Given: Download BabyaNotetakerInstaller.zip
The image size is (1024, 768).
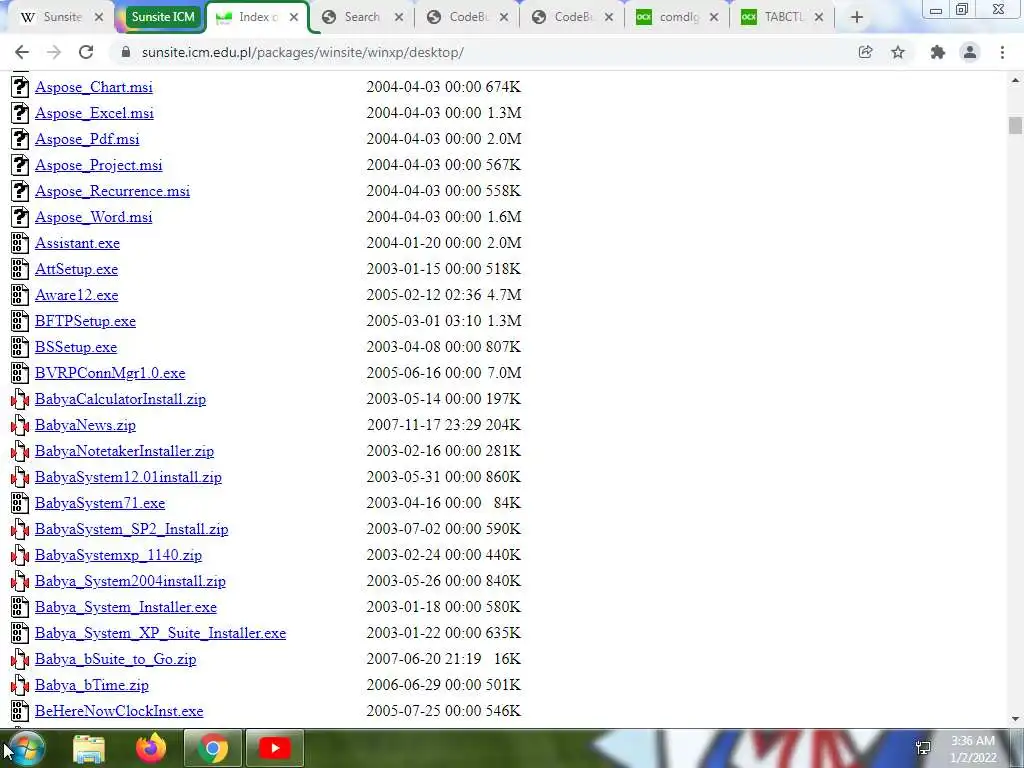Looking at the screenshot, I should click(x=125, y=451).
